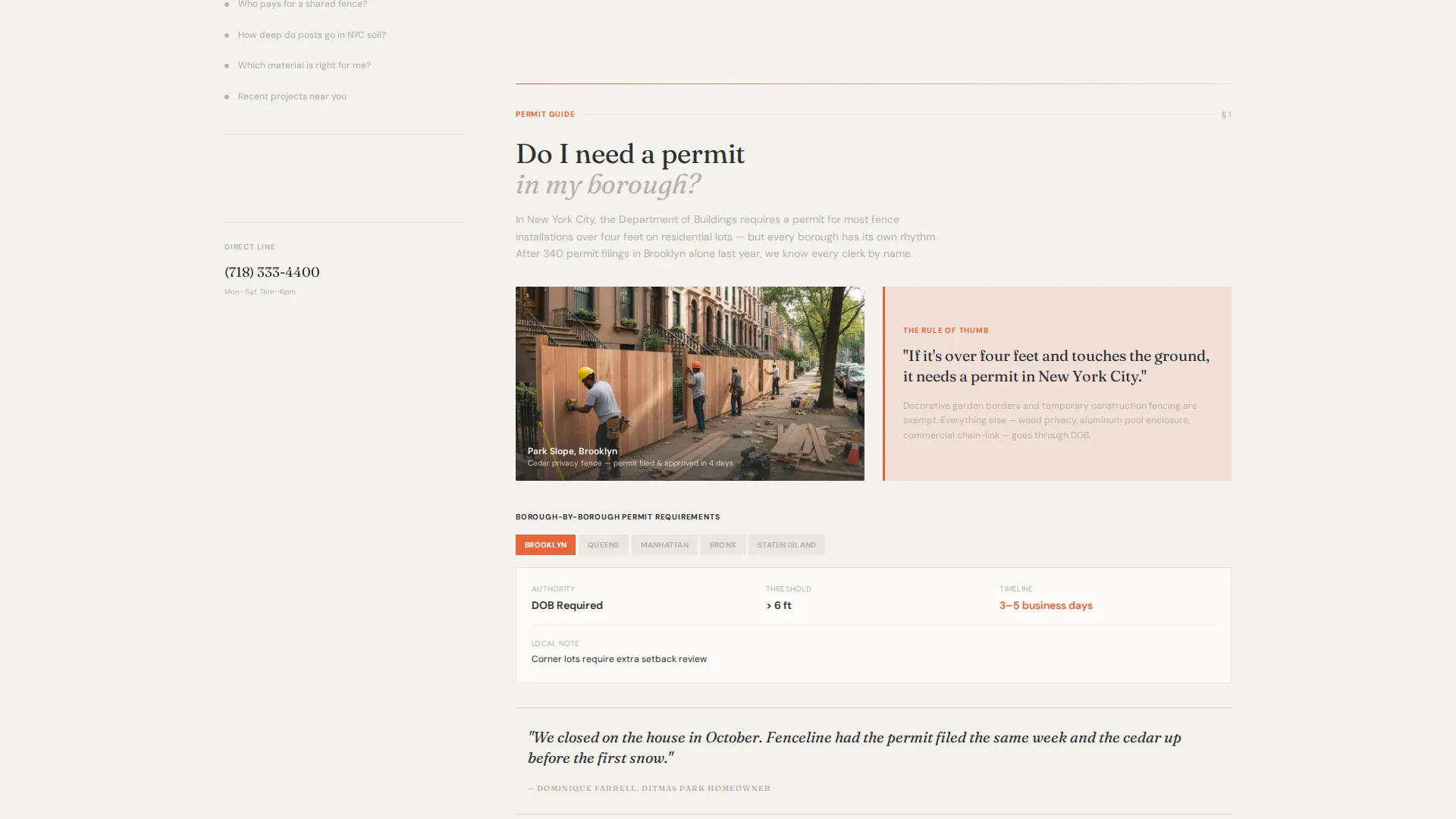Click the 'Mon–Sat 7am–6pm' hours text

coord(260,292)
